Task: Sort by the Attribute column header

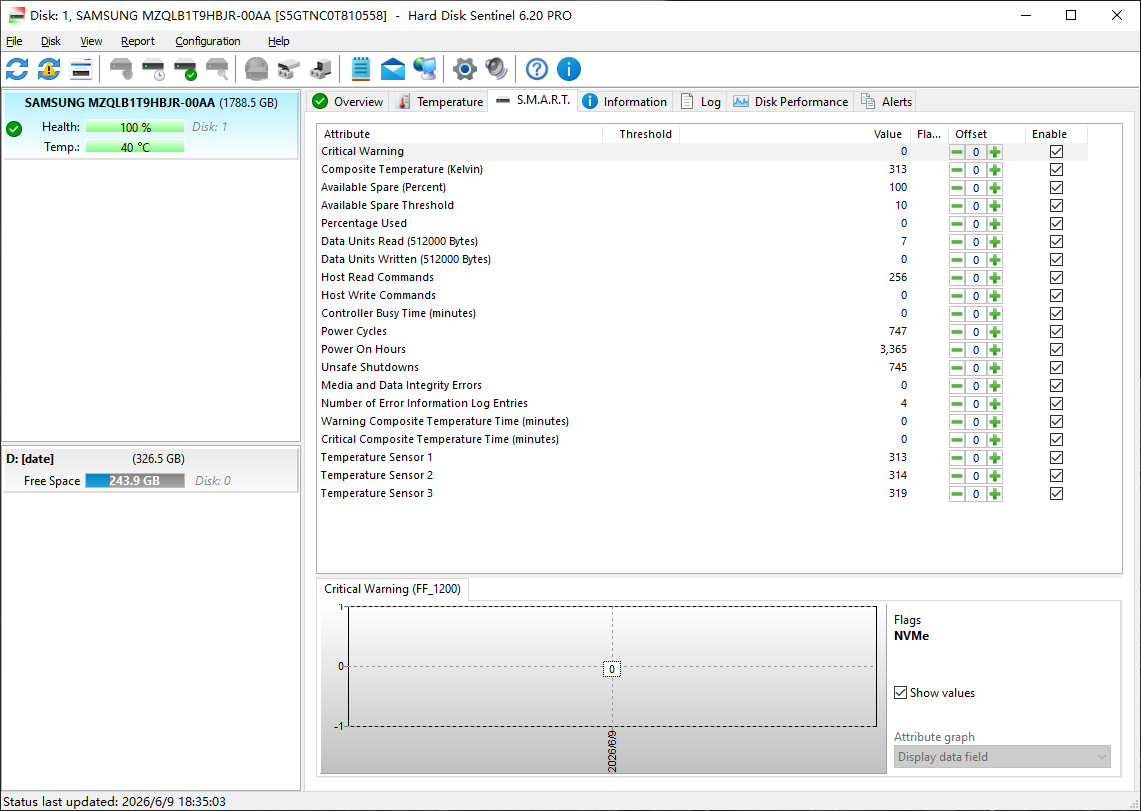Action: tap(459, 134)
